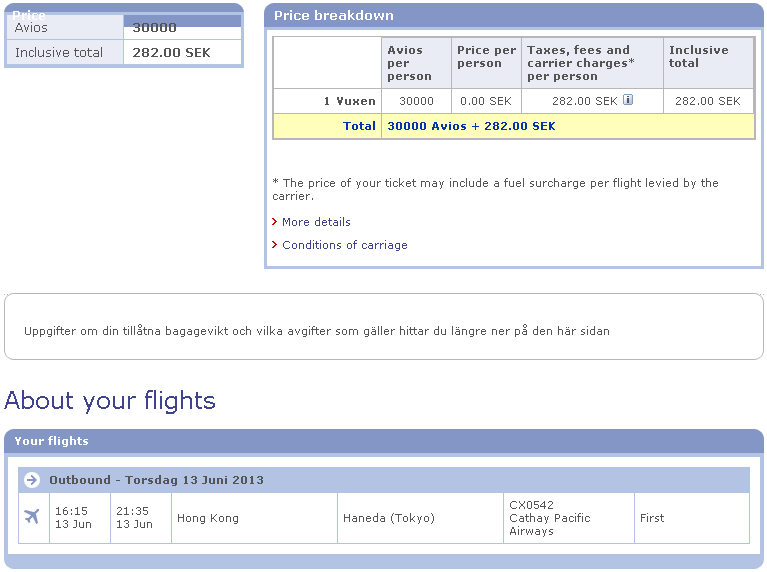Click the Your flights panel header
Viewport: 767px width, 572px height.
tap(384, 441)
